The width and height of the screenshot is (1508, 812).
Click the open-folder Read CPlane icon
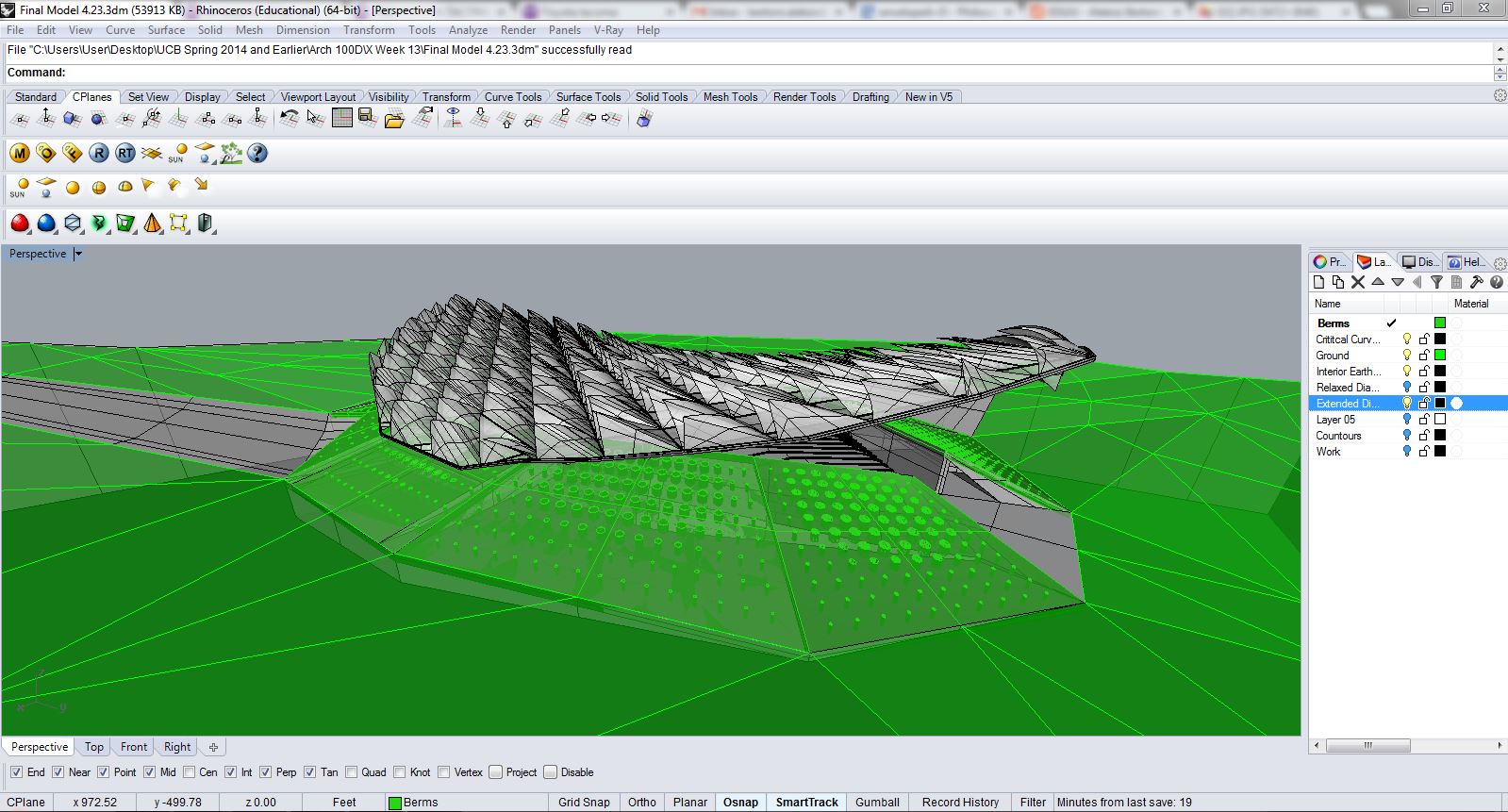(x=394, y=119)
